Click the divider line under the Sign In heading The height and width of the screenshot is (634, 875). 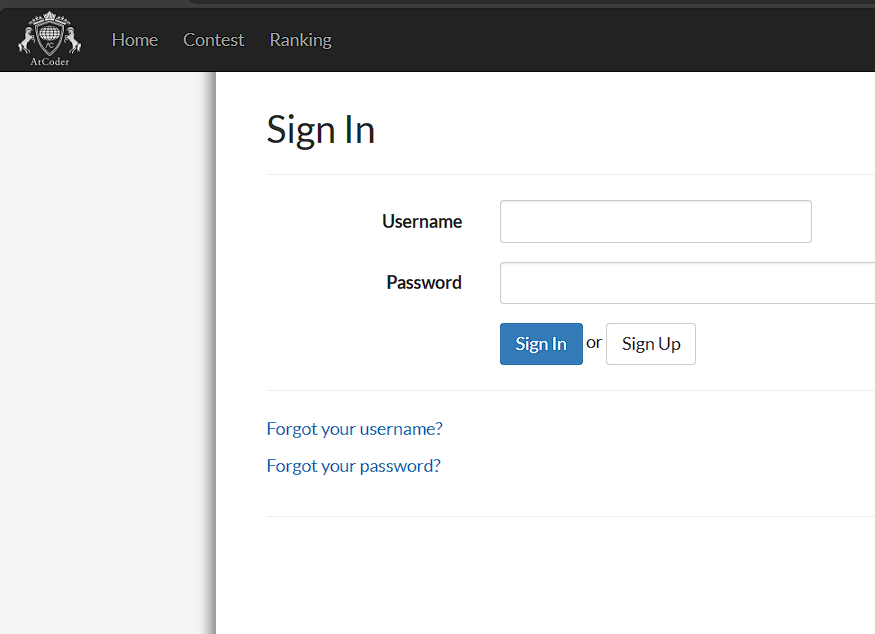point(570,174)
